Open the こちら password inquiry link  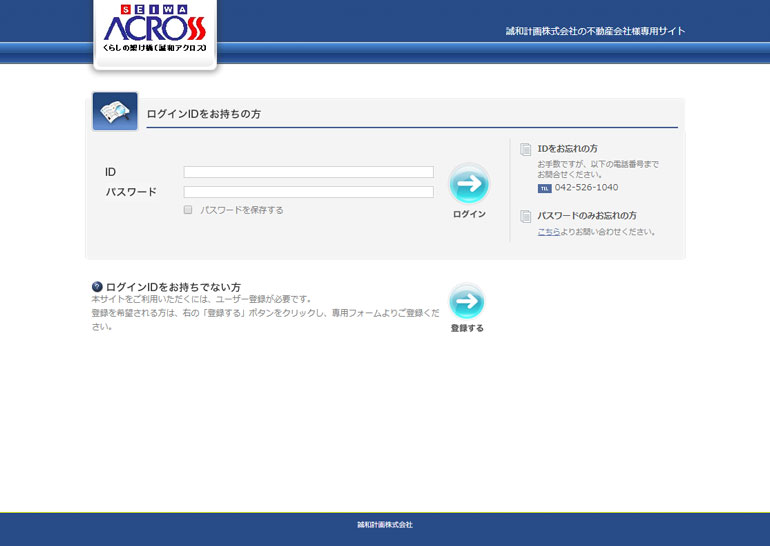549,232
